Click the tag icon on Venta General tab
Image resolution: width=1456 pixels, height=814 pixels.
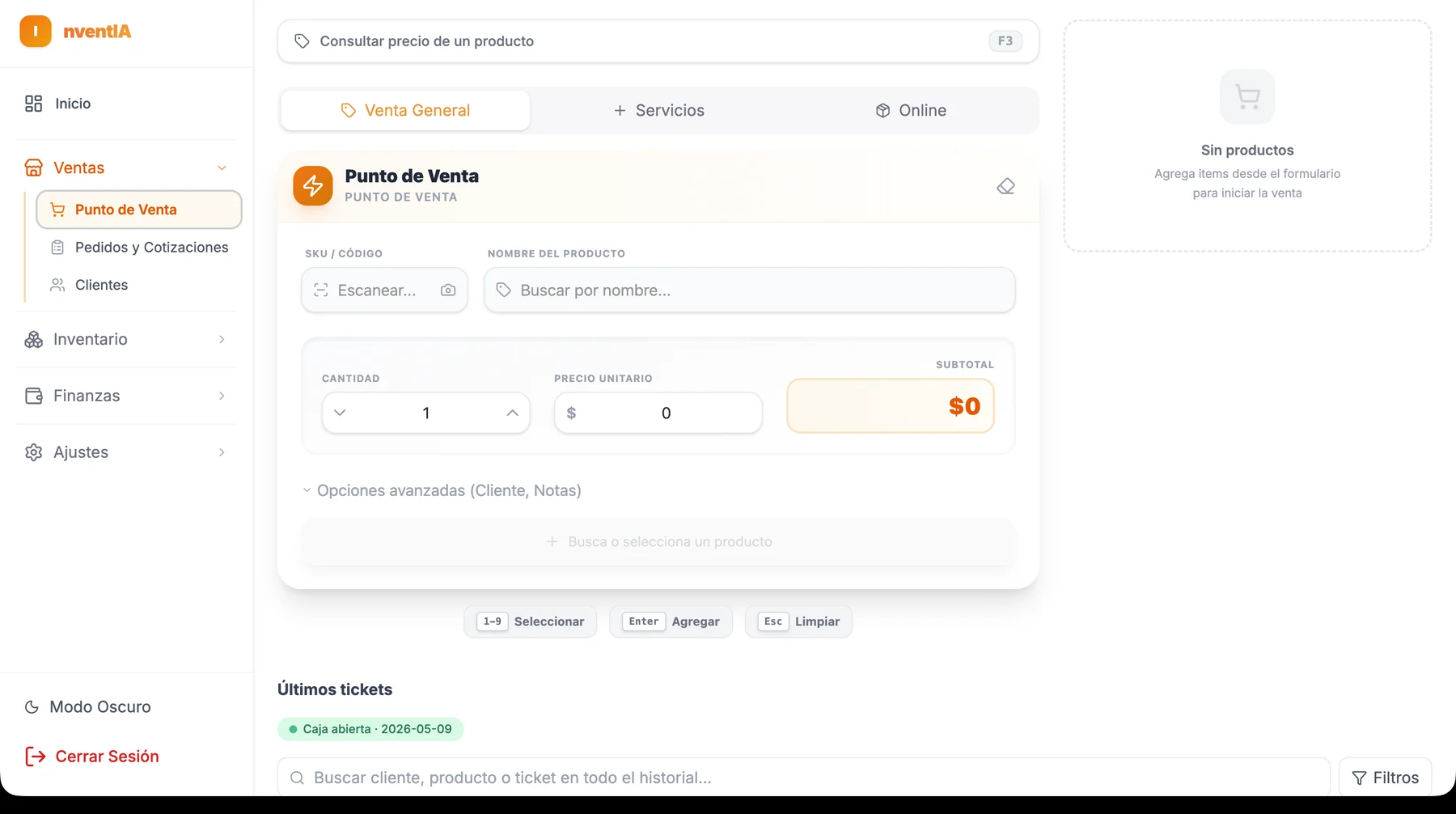pyautogui.click(x=349, y=110)
